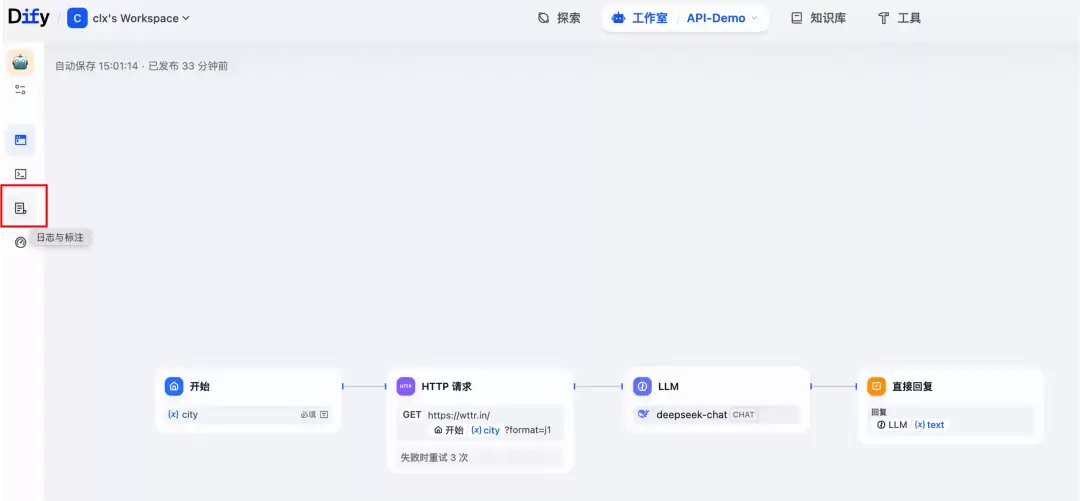
Task: Select the orchestrate workflow sidebar icon
Action: (21, 141)
